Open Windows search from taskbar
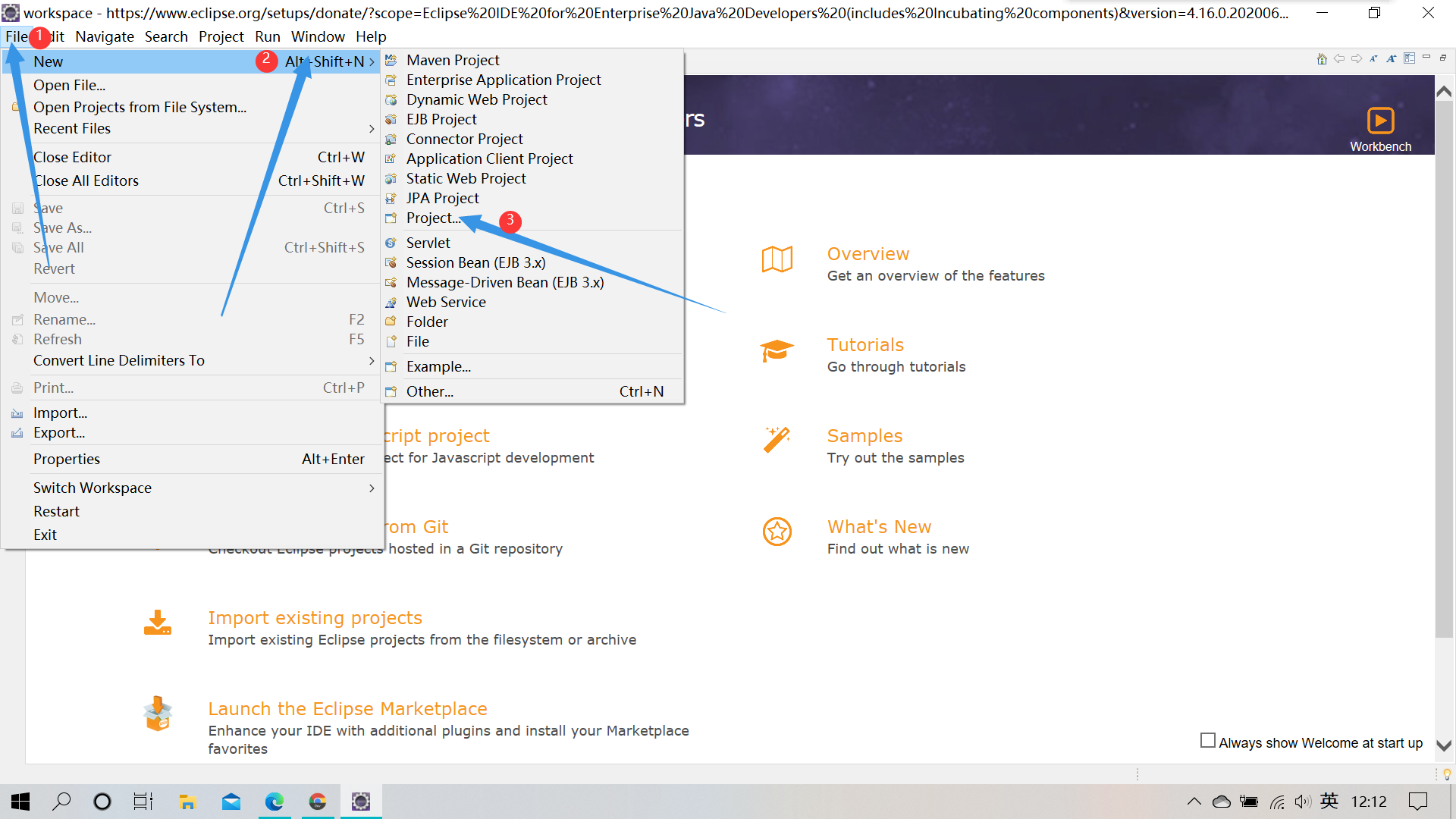The height and width of the screenshot is (819, 1456). (61, 802)
